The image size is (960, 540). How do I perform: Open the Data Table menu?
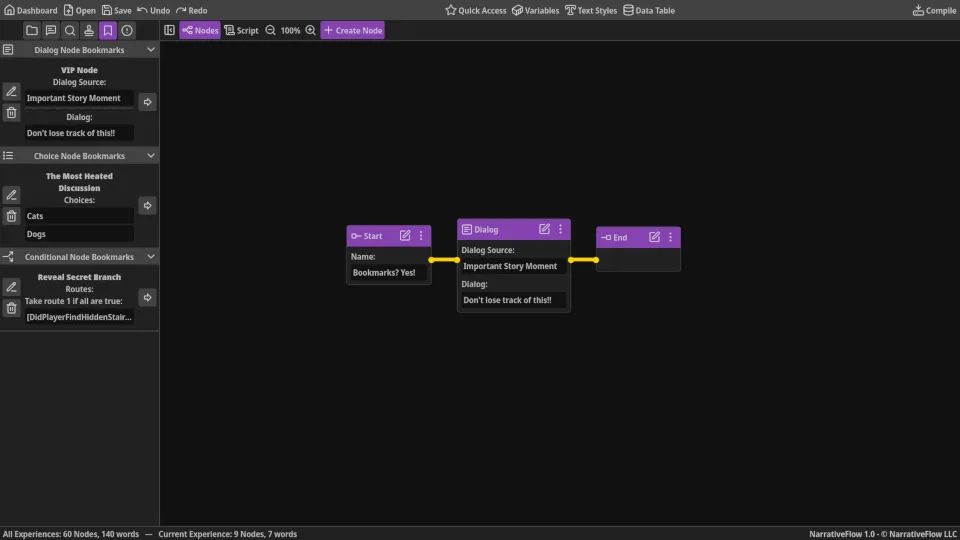tap(648, 10)
